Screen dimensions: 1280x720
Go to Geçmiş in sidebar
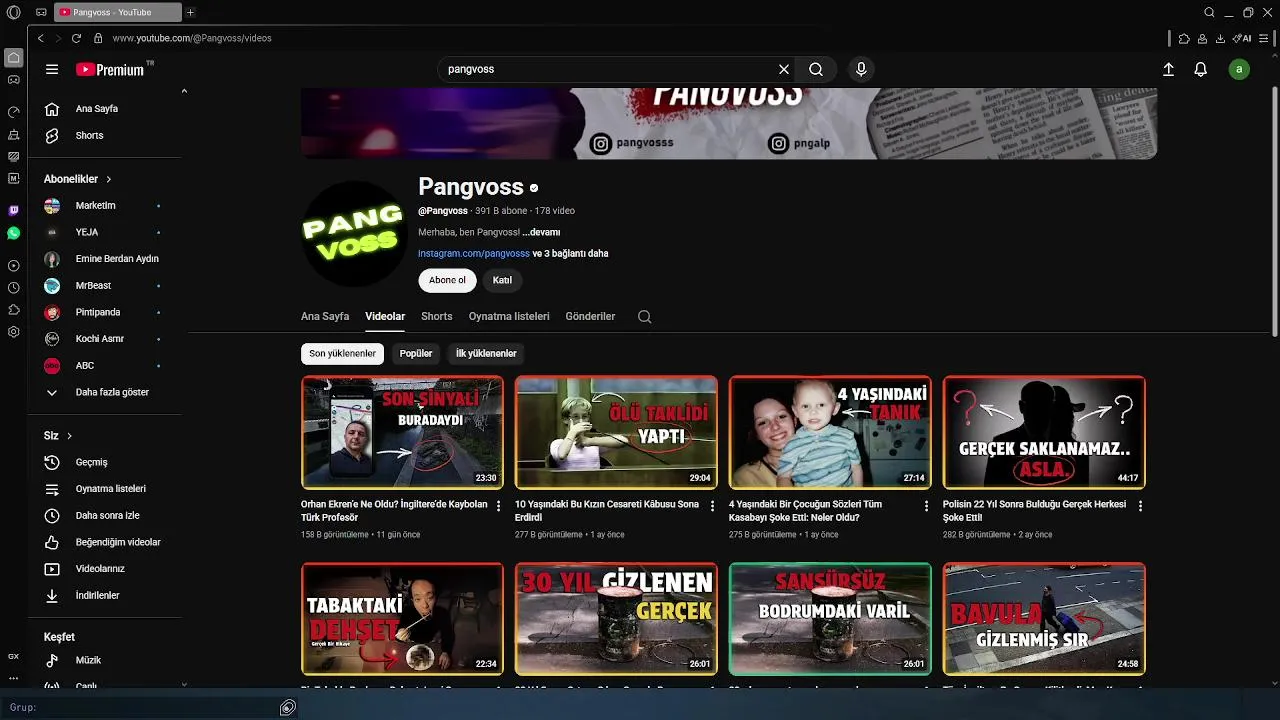(x=91, y=462)
